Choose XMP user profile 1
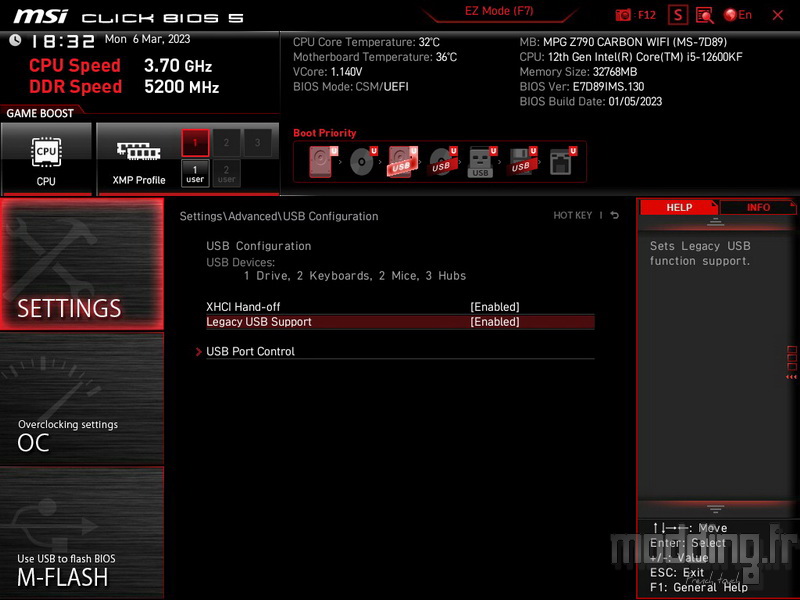 [195, 173]
